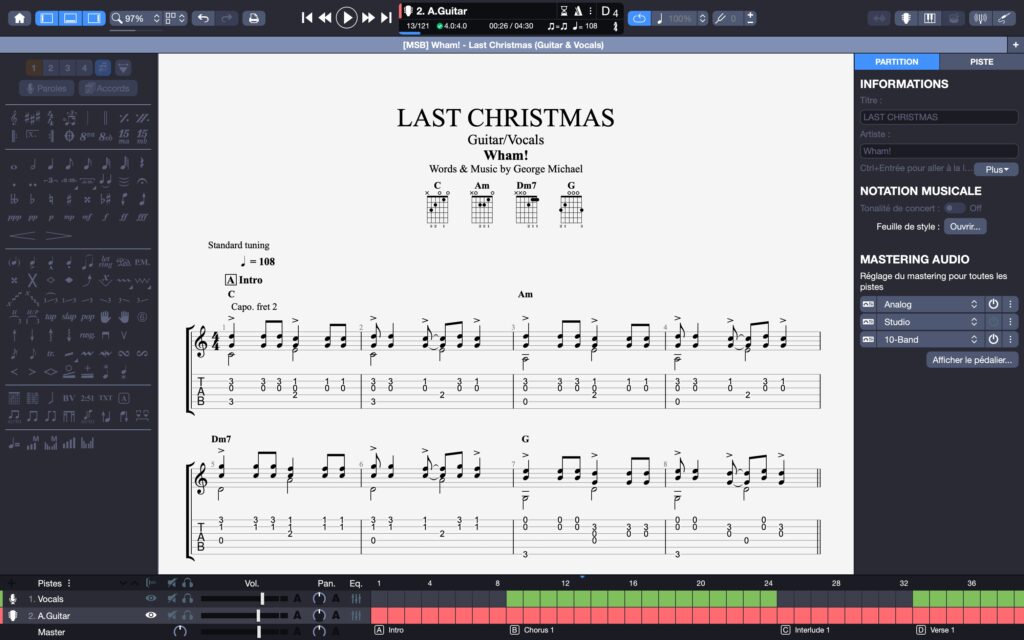Screen dimensions: 1024x640
Task: Print the score via the printer icon
Action: 253,17
